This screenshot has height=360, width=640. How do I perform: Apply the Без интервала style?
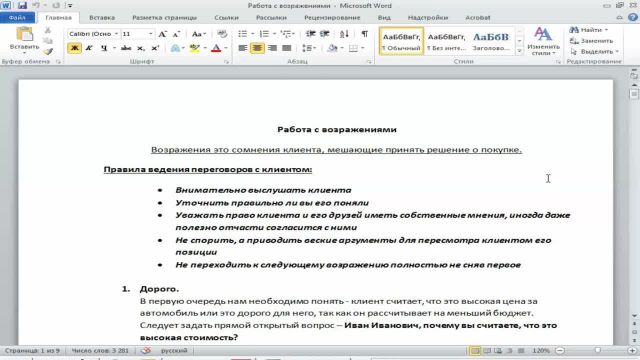[446, 41]
